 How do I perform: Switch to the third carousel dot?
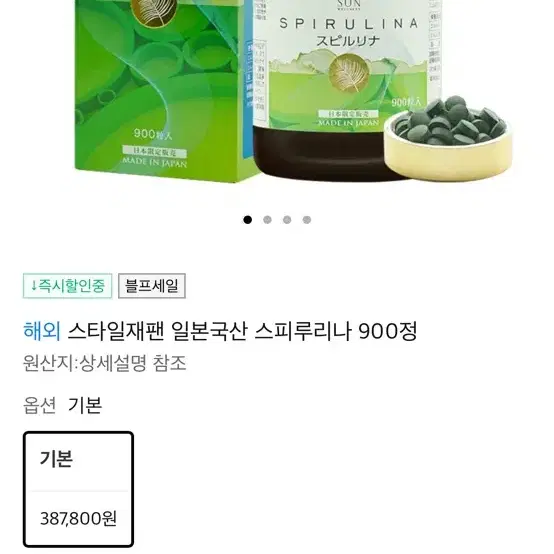click(287, 220)
